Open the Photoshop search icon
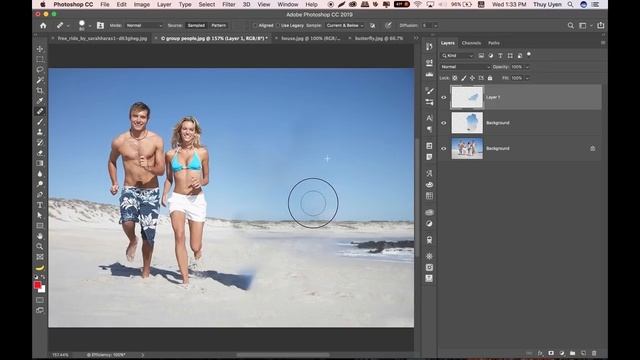Image resolution: width=640 pixels, height=360 pixels. pos(570,25)
